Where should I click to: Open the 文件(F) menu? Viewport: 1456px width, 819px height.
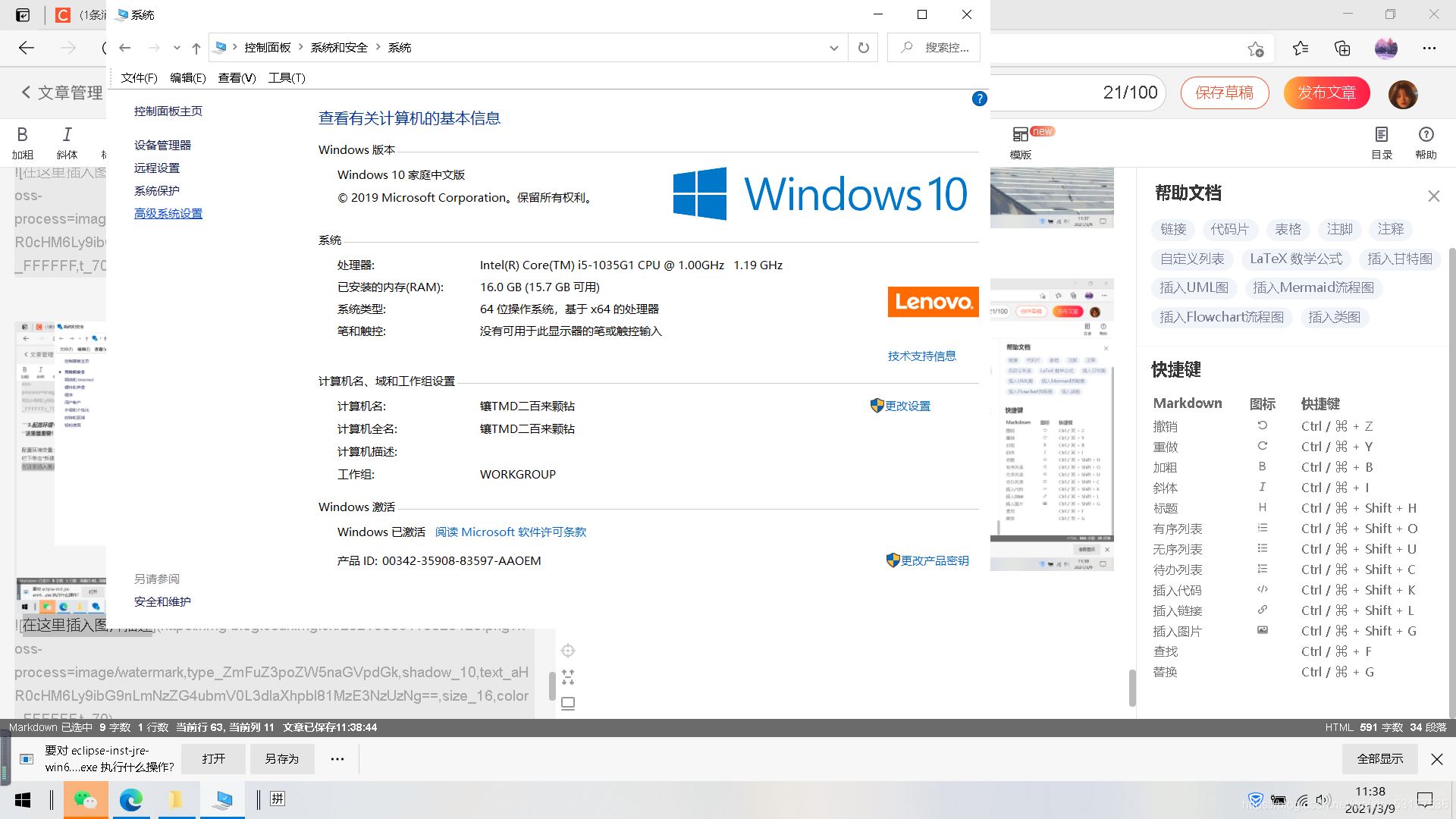pos(139,78)
